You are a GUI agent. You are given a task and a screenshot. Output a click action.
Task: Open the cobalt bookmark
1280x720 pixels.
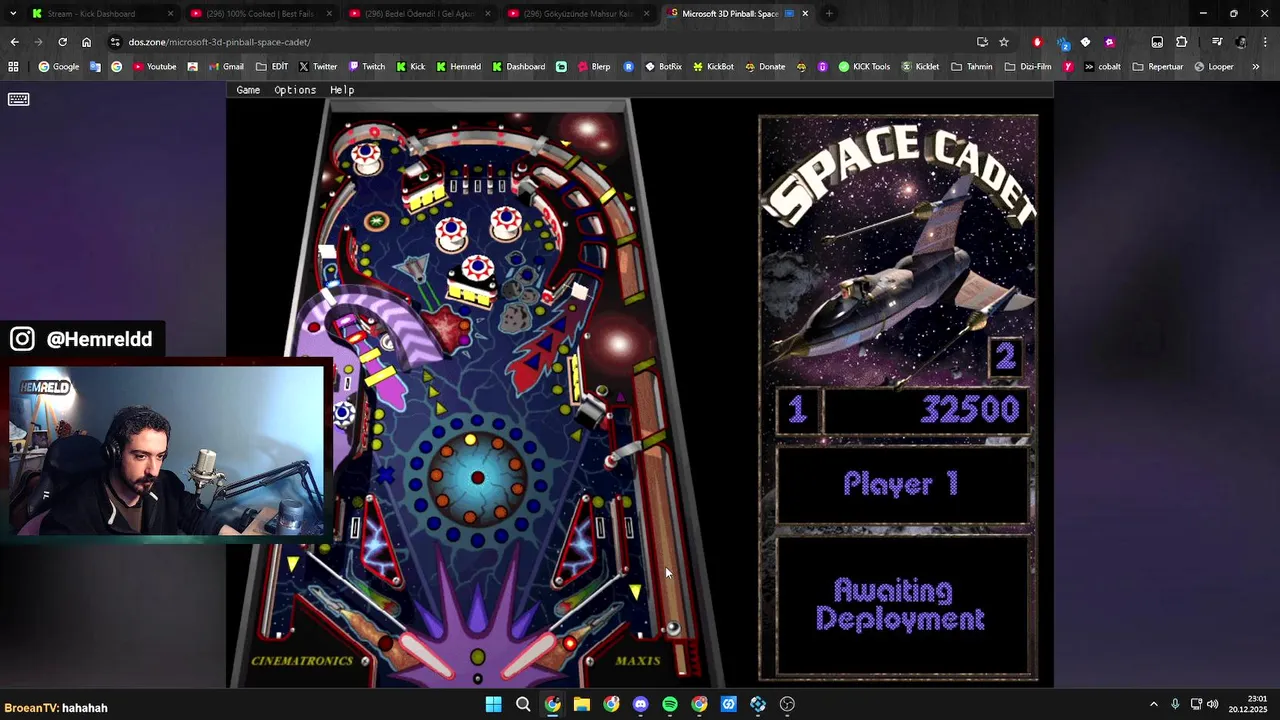click(1101, 67)
